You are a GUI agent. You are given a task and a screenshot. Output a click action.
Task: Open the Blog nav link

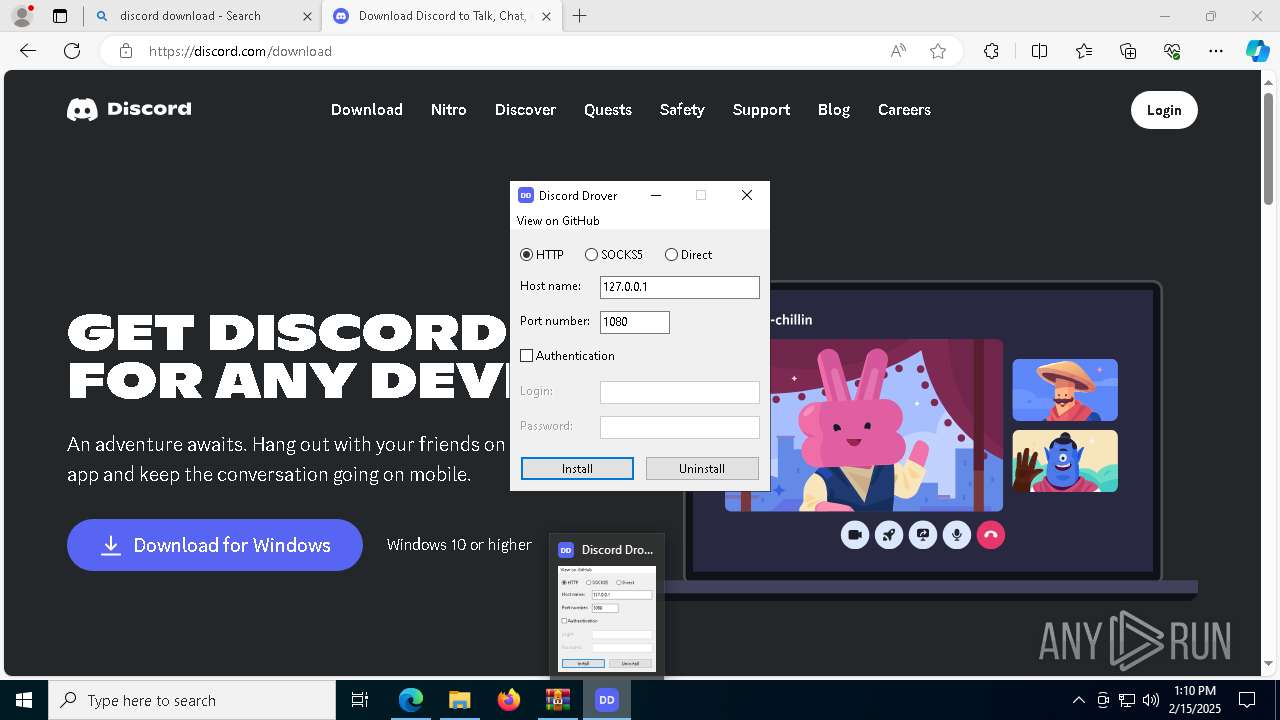click(834, 110)
